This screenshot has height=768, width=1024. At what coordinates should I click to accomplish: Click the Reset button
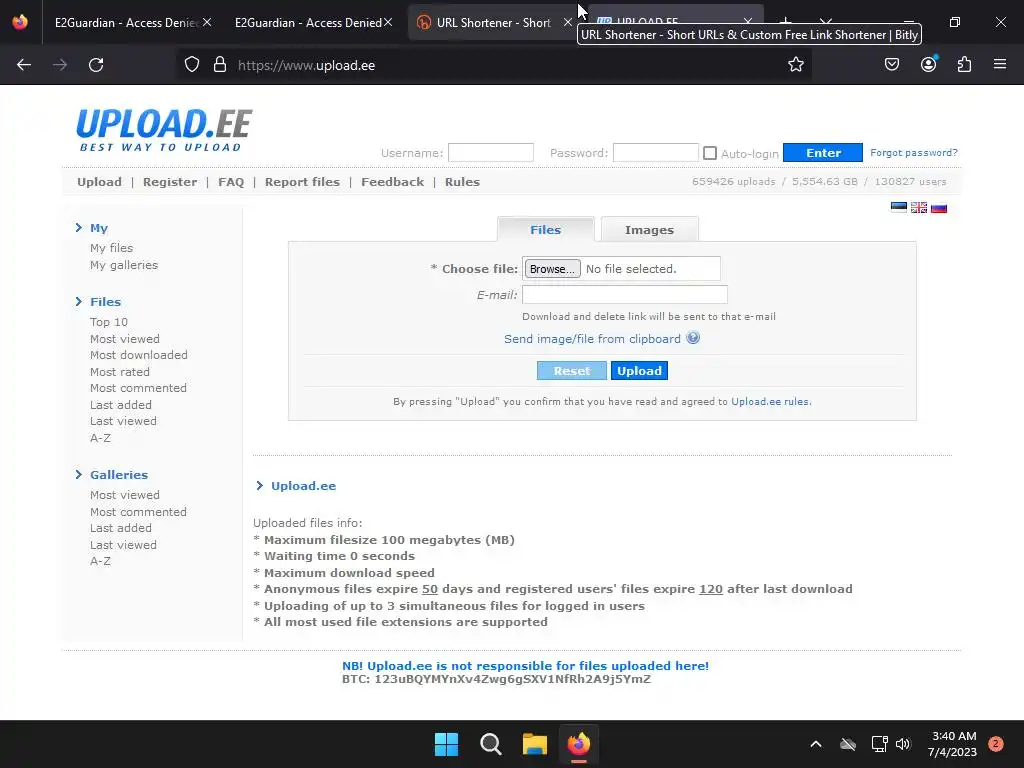[571, 370]
